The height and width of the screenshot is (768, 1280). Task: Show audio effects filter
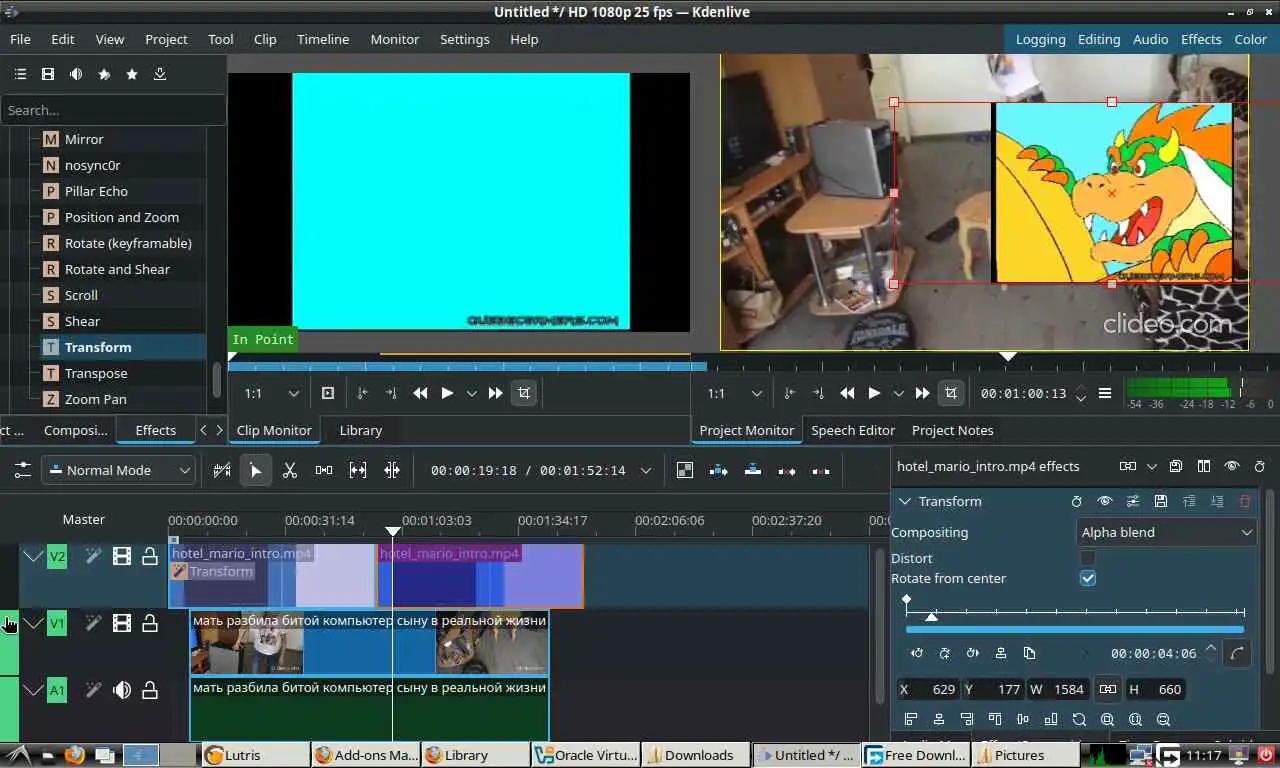pyautogui.click(x=76, y=74)
